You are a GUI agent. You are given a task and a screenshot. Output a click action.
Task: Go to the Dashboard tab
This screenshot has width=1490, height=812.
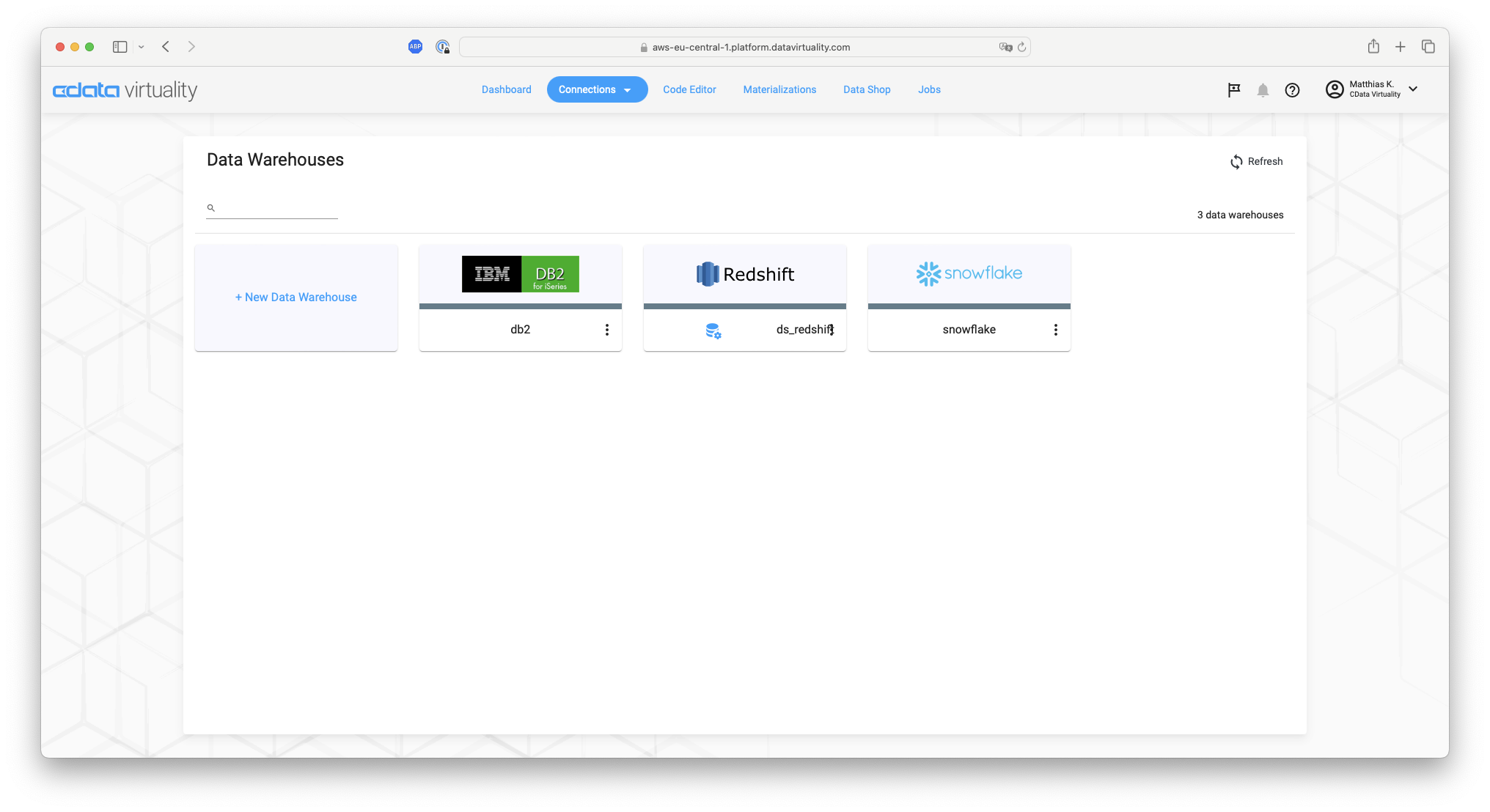tap(506, 89)
